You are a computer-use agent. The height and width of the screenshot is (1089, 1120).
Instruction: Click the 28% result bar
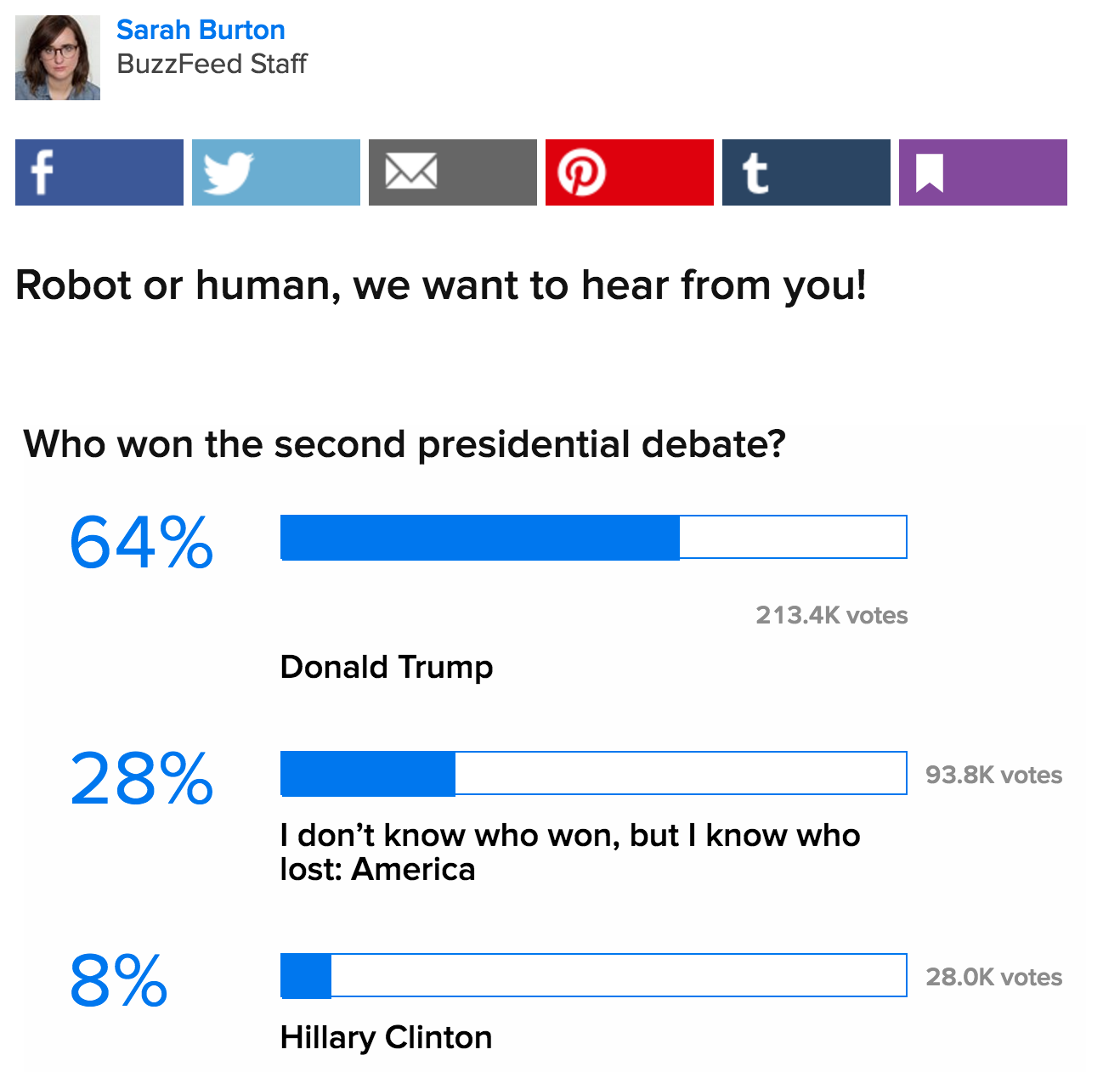point(593,773)
